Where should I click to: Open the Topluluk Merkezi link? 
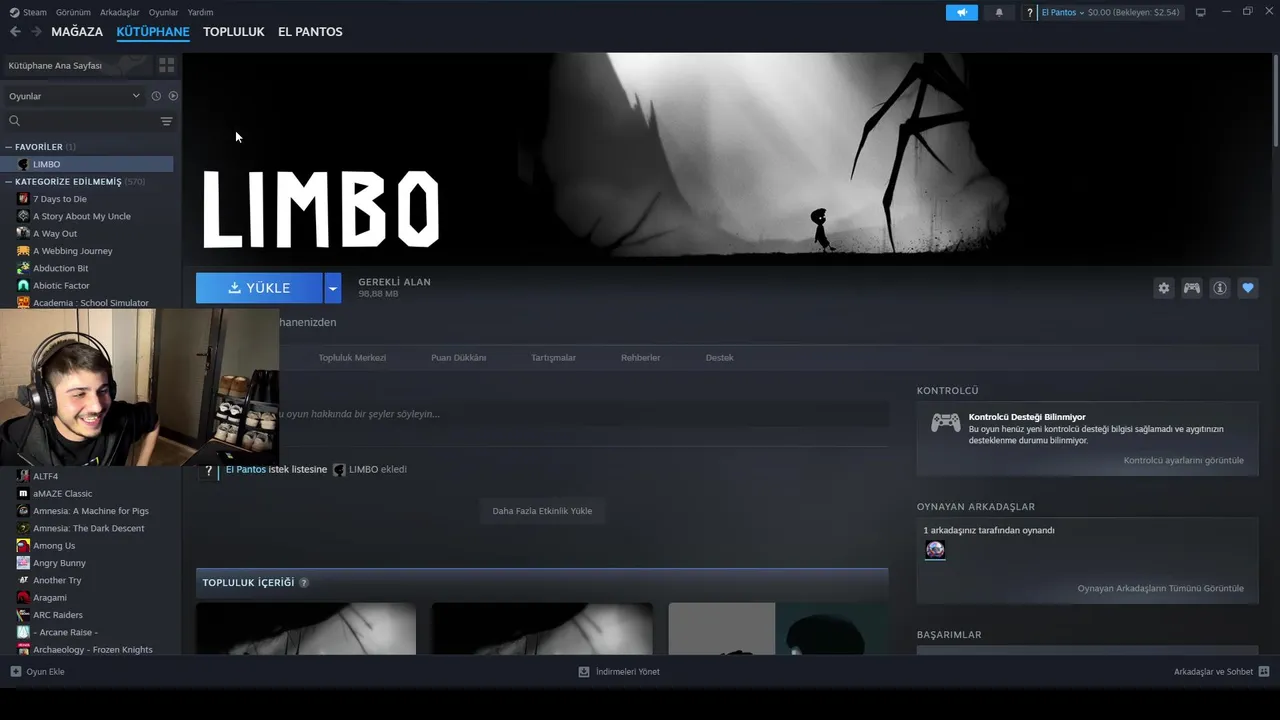352,358
